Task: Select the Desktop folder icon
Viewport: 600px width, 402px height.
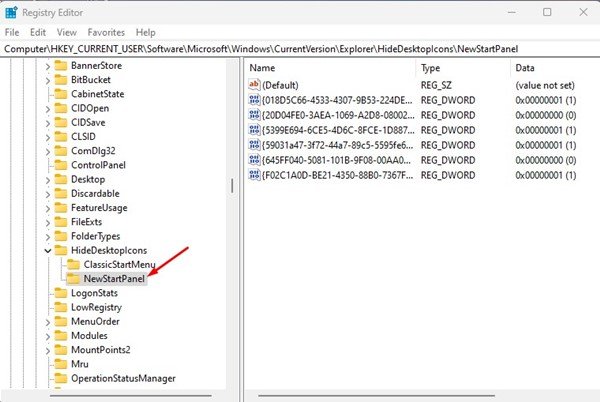Action: [x=60, y=179]
